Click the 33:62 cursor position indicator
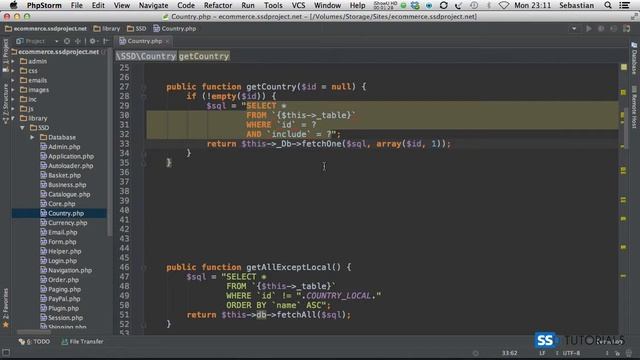 tap(509, 353)
